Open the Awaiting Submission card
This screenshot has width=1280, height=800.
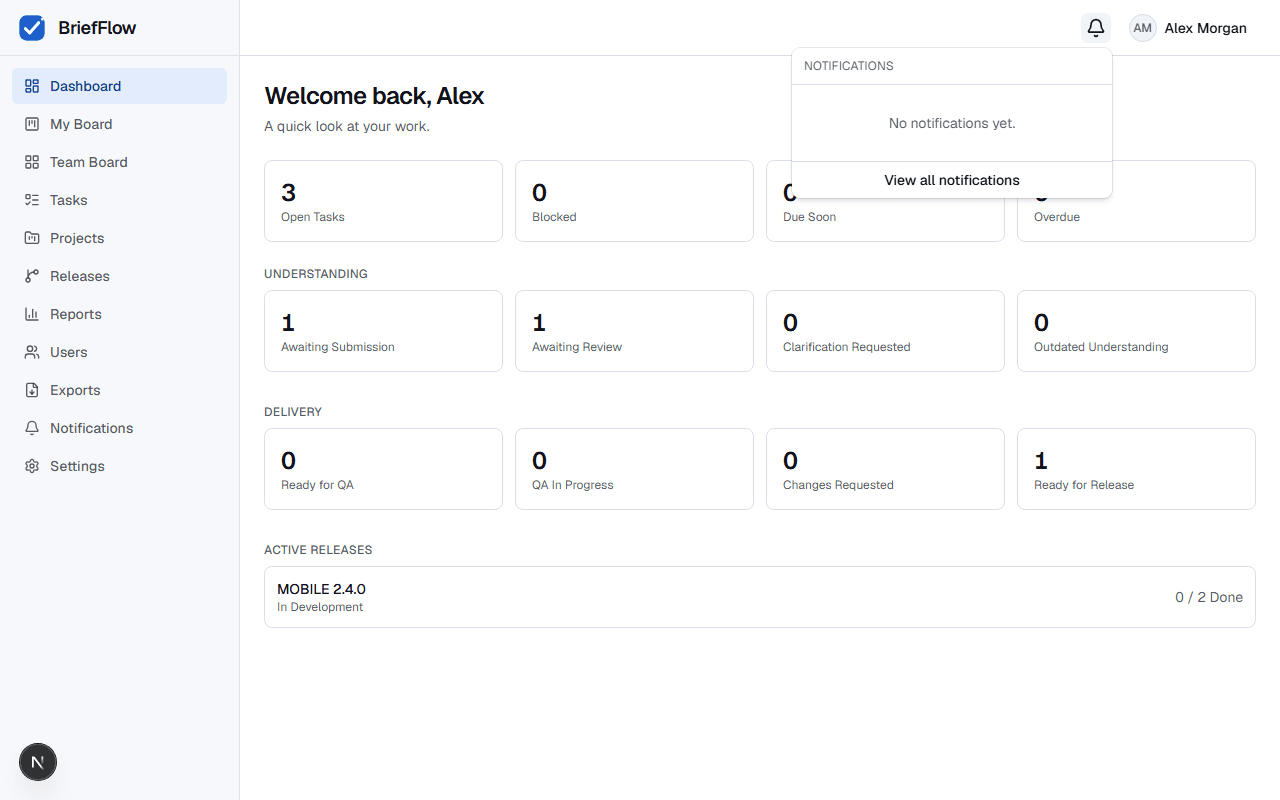point(383,331)
